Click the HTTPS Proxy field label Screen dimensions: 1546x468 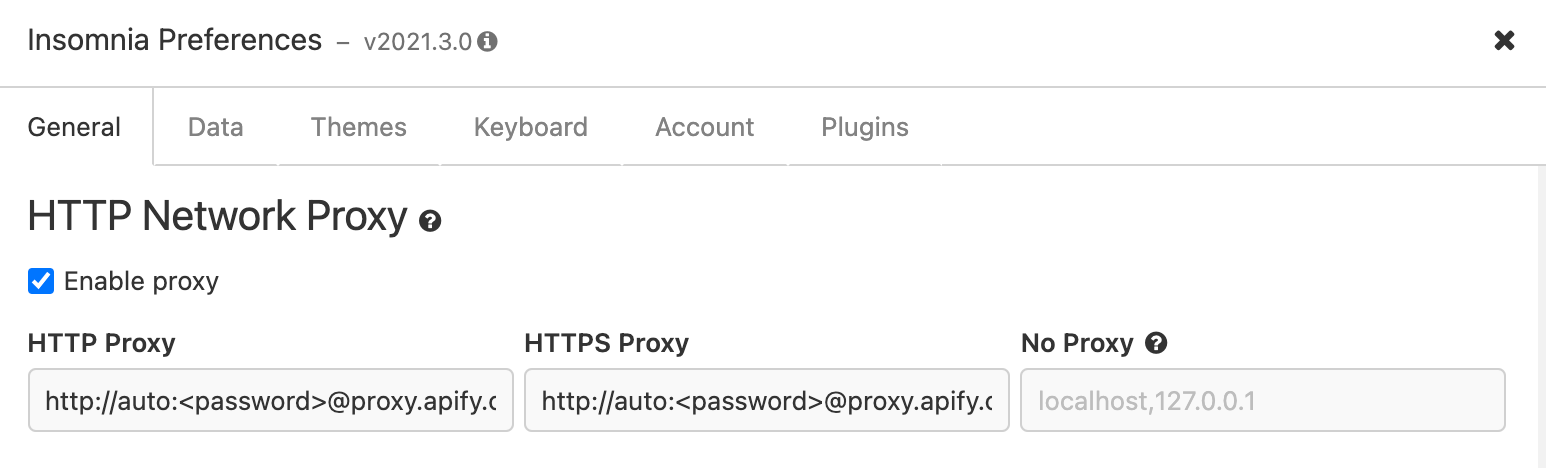606,344
